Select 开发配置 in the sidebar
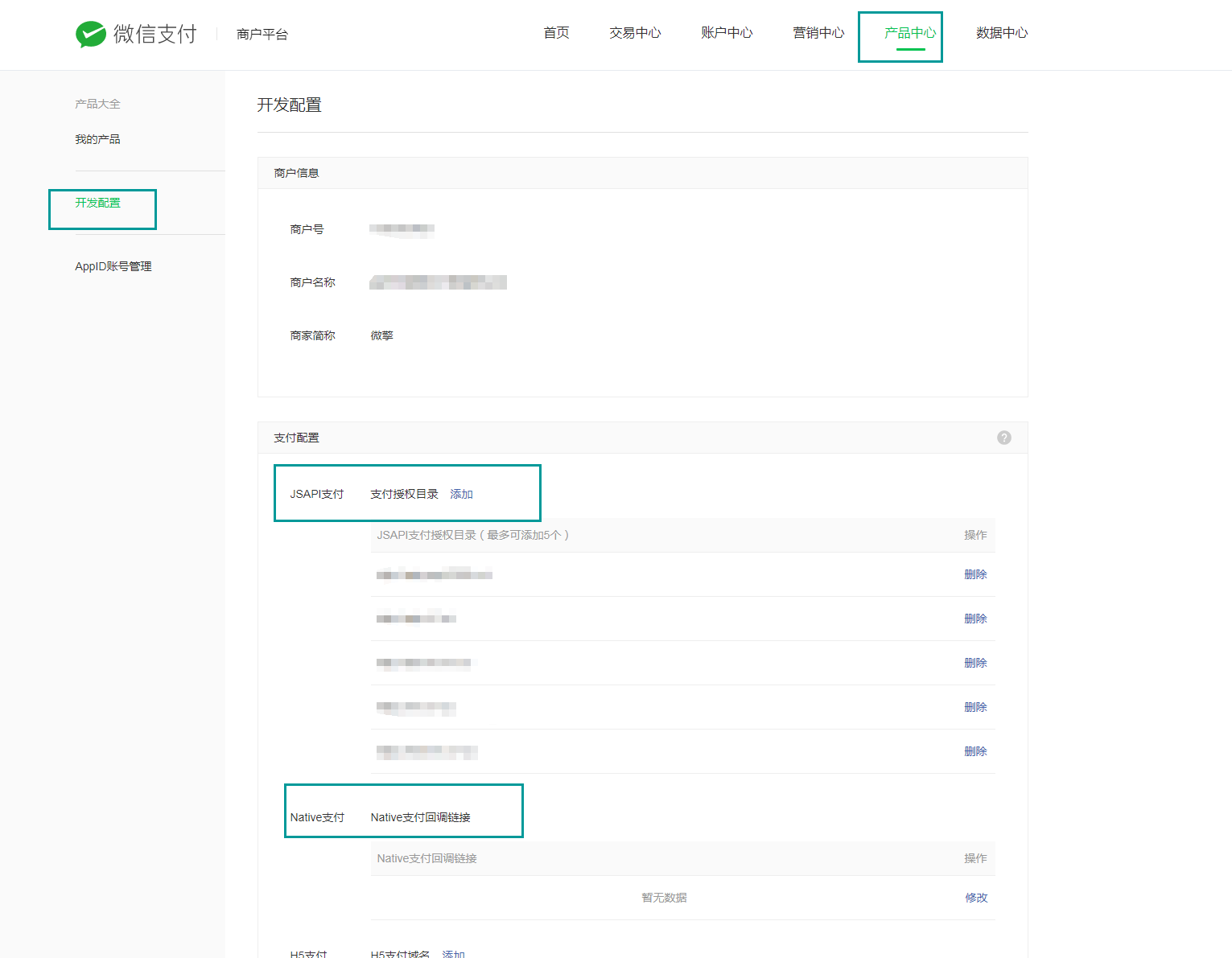This screenshot has width=1232, height=958. [x=97, y=203]
